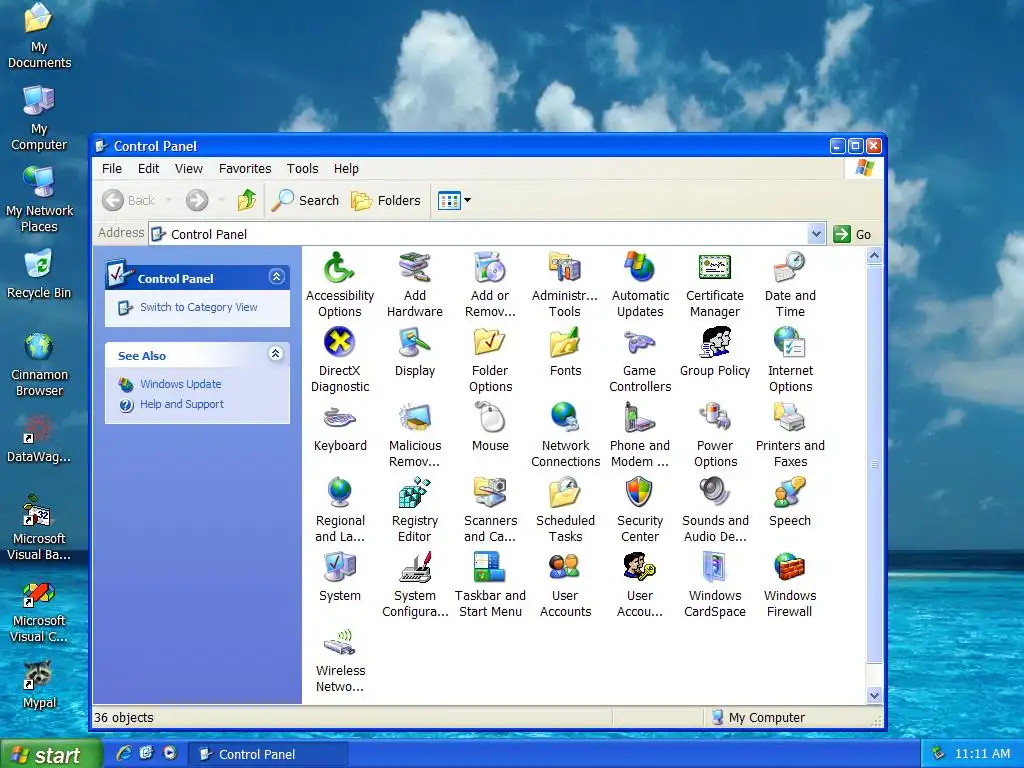Select the System applet icon
The image size is (1024, 768).
click(x=340, y=568)
